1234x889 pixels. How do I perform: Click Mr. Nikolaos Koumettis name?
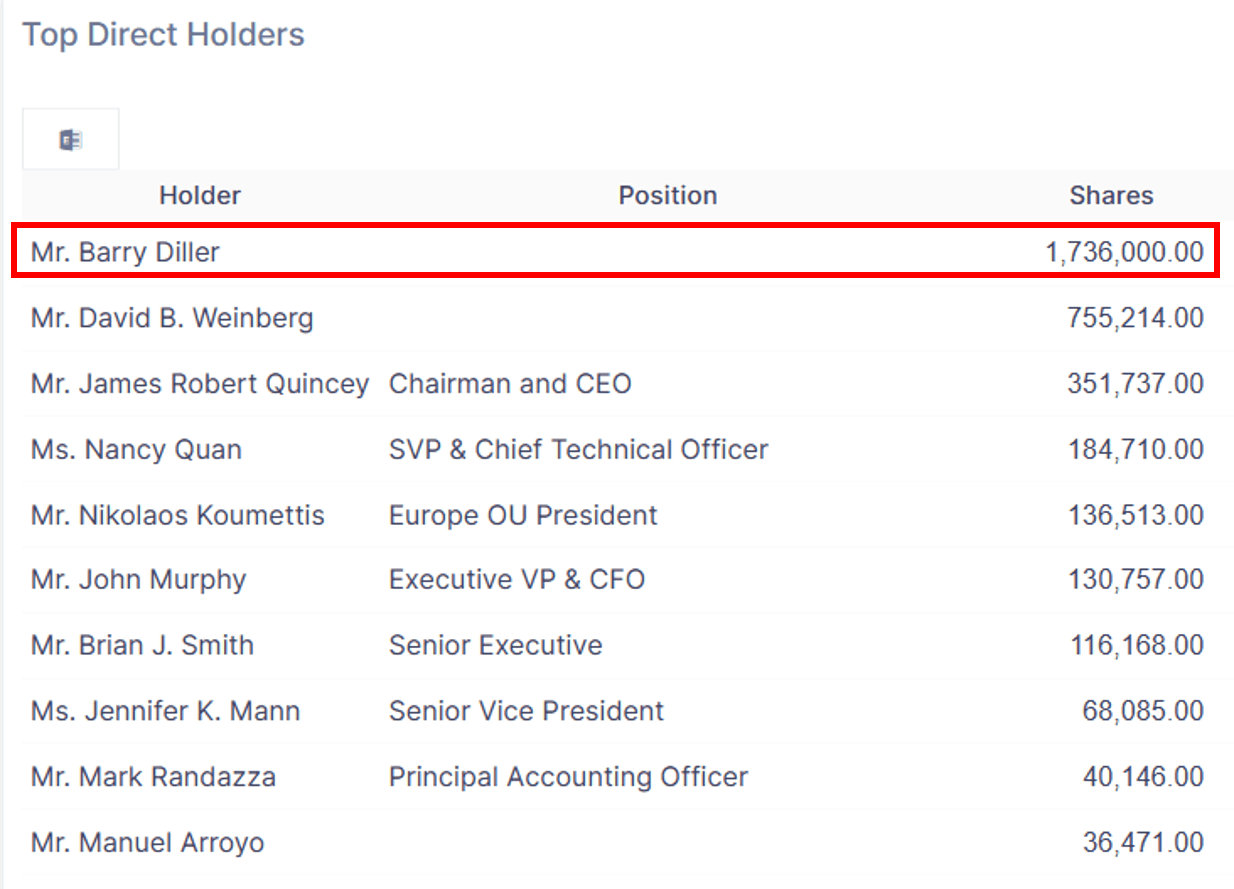pos(178,515)
